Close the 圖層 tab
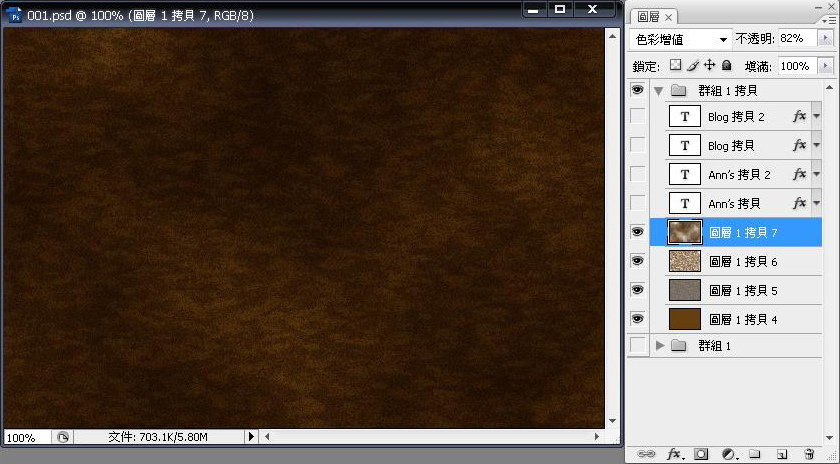The width and height of the screenshot is (840, 464). (x=669, y=18)
